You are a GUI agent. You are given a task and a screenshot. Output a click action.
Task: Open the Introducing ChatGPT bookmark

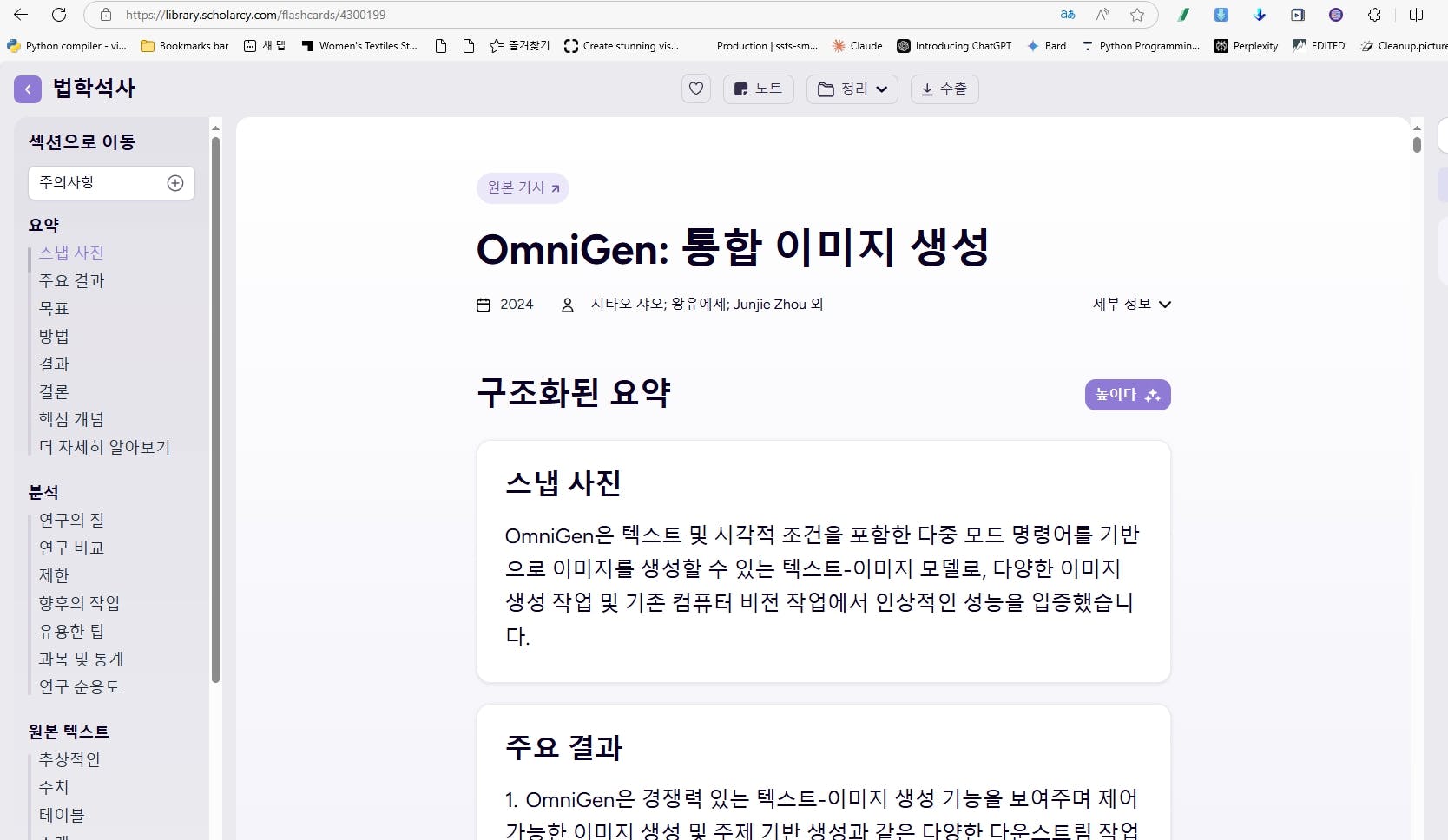coord(954,46)
